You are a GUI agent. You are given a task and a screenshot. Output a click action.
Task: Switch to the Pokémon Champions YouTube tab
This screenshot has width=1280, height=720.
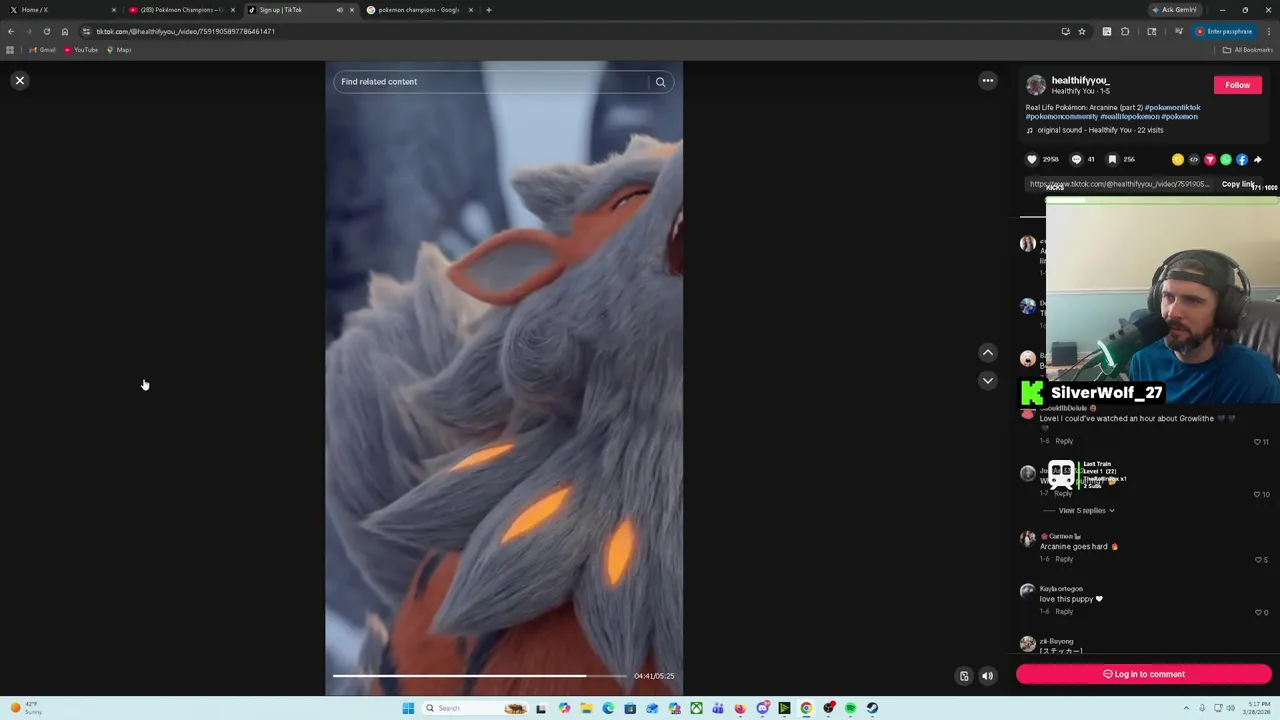point(180,10)
